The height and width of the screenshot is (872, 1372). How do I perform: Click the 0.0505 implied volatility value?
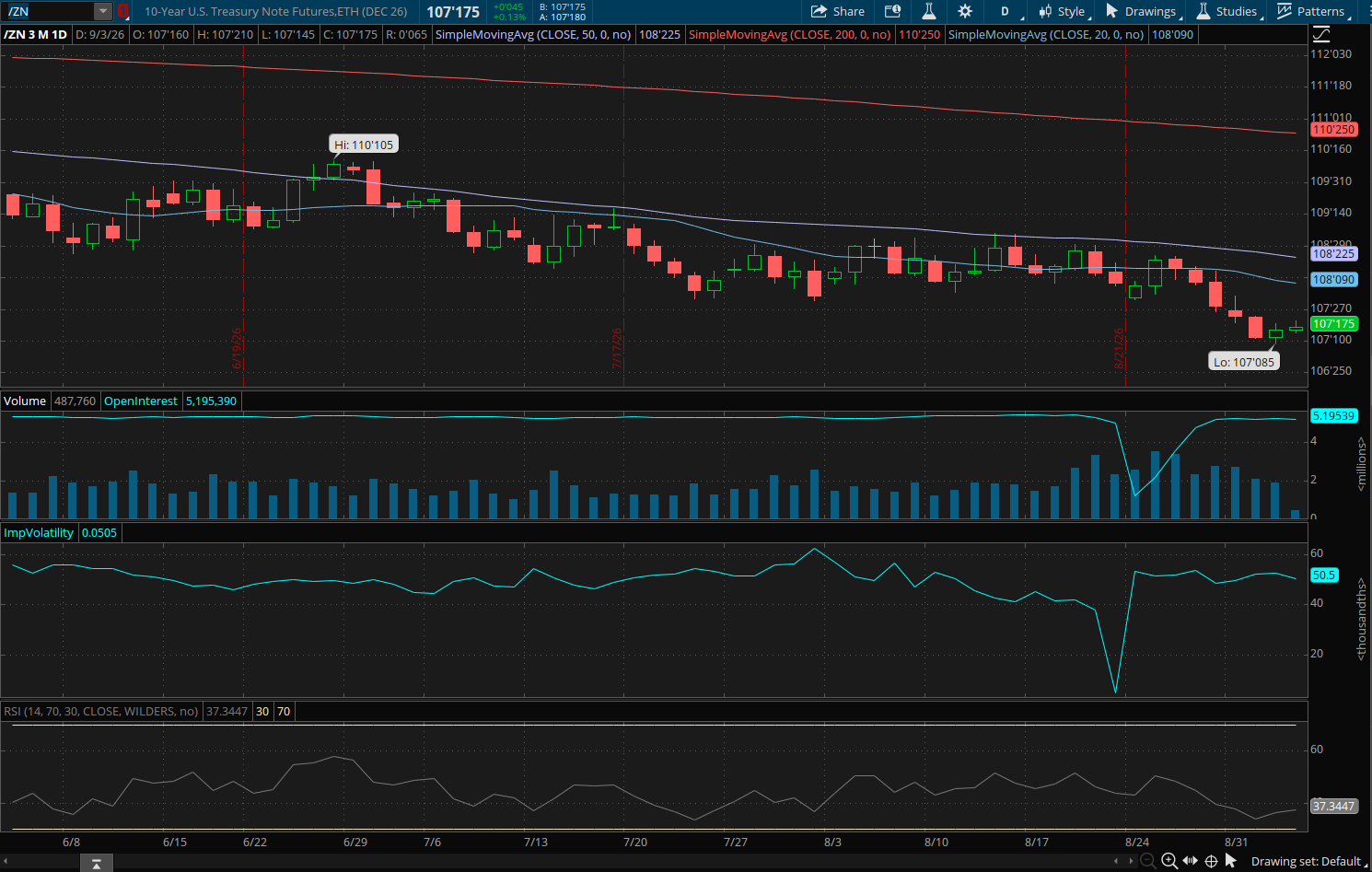point(99,532)
